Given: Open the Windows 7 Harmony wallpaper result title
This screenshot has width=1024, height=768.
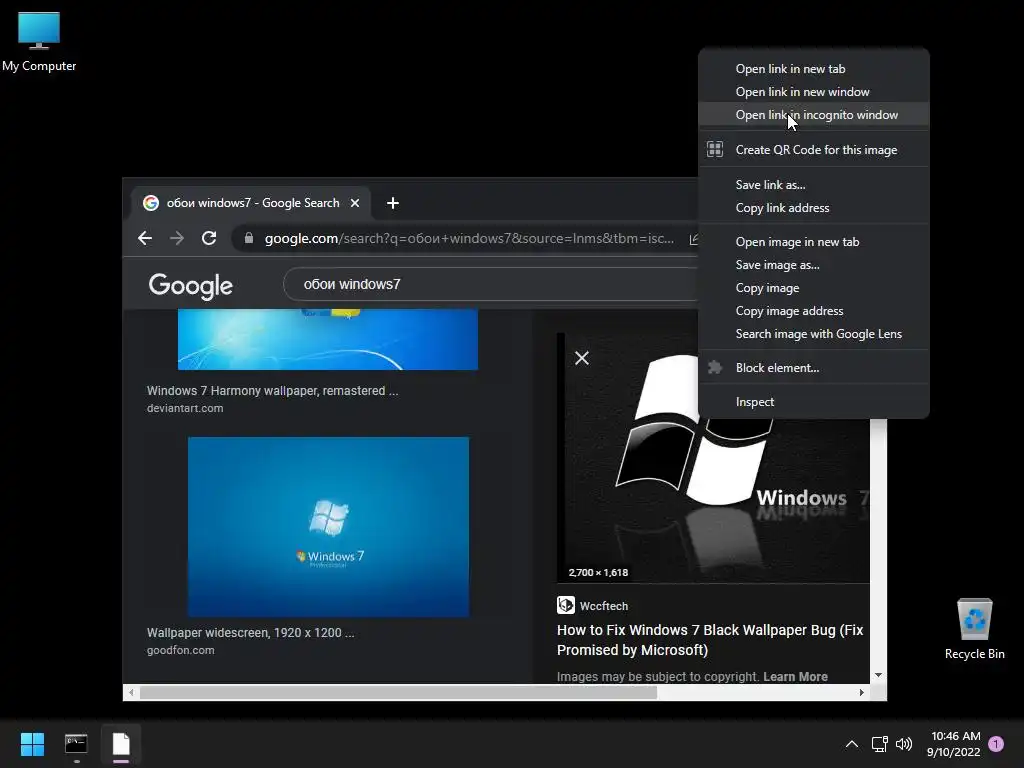Looking at the screenshot, I should (272, 391).
